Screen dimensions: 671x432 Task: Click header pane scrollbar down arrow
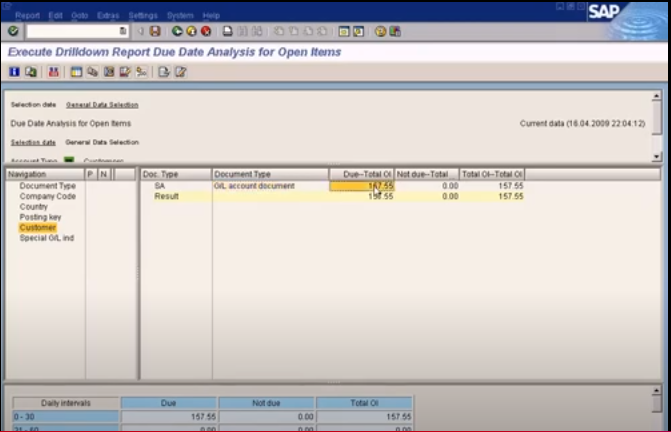[656, 157]
